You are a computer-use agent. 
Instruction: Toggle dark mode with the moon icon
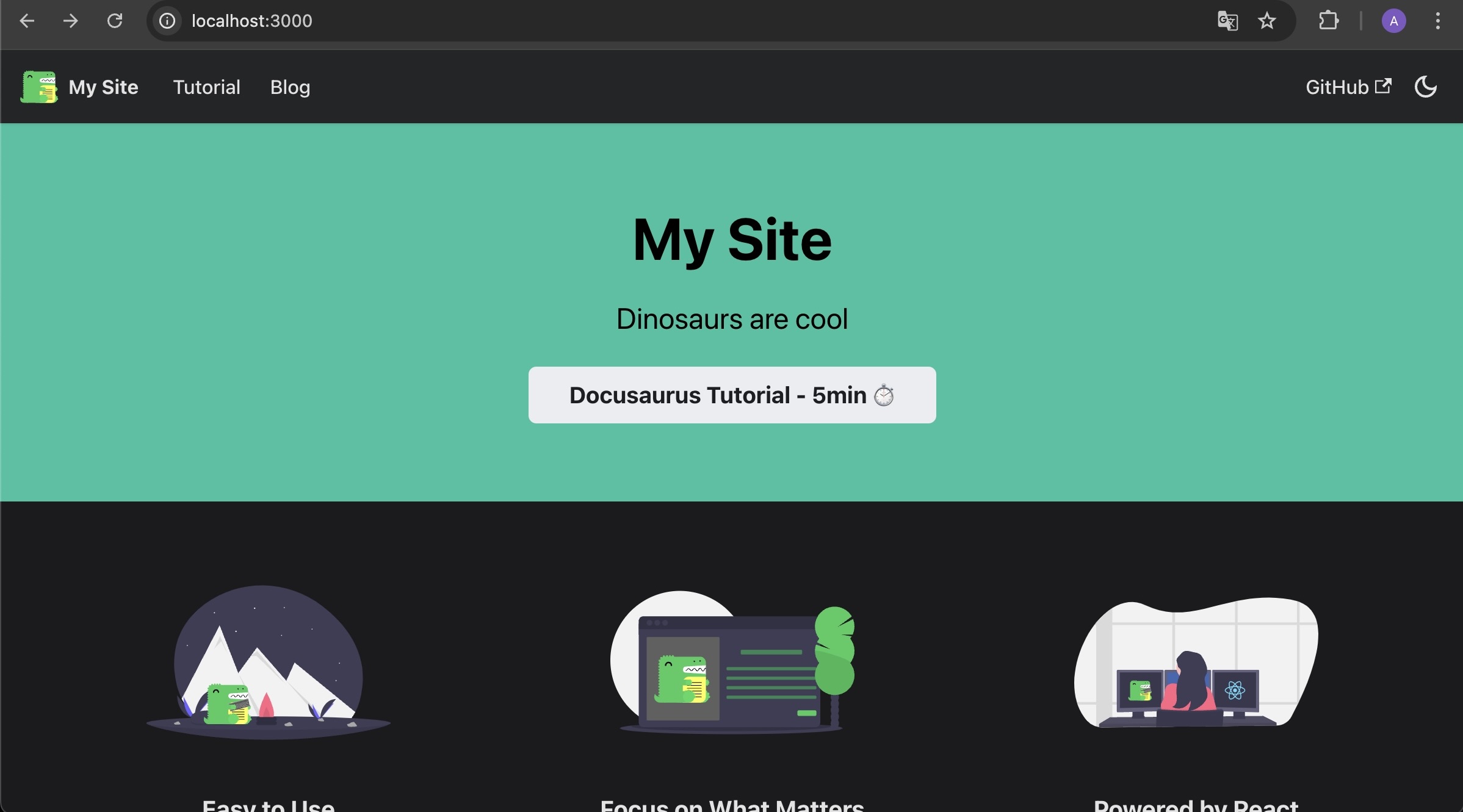pos(1426,87)
